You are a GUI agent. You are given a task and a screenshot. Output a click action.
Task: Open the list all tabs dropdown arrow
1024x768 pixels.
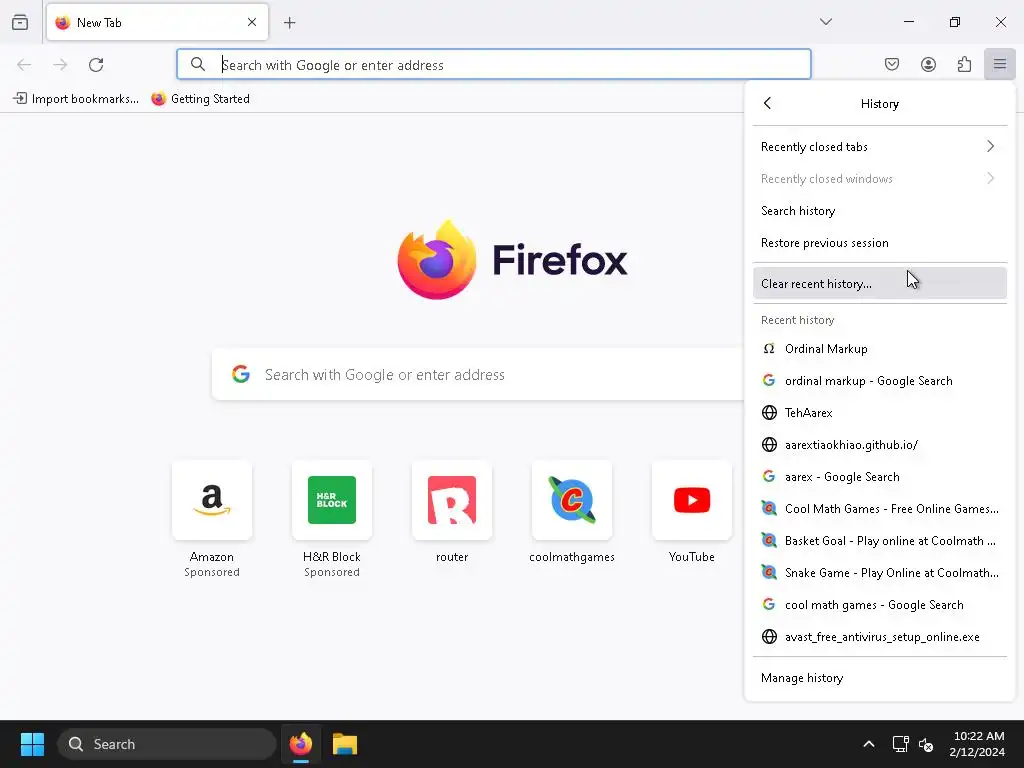[826, 22]
